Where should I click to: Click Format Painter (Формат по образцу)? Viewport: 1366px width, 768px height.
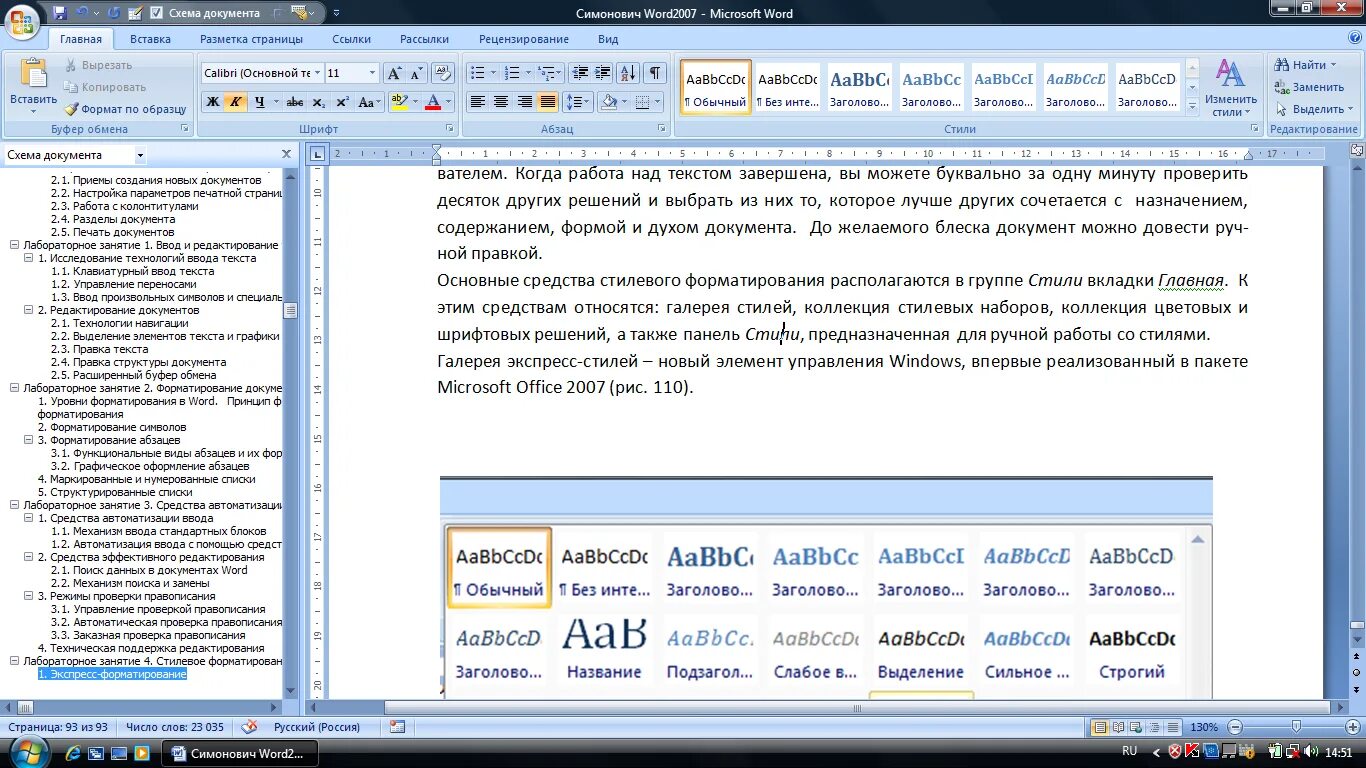126,109
